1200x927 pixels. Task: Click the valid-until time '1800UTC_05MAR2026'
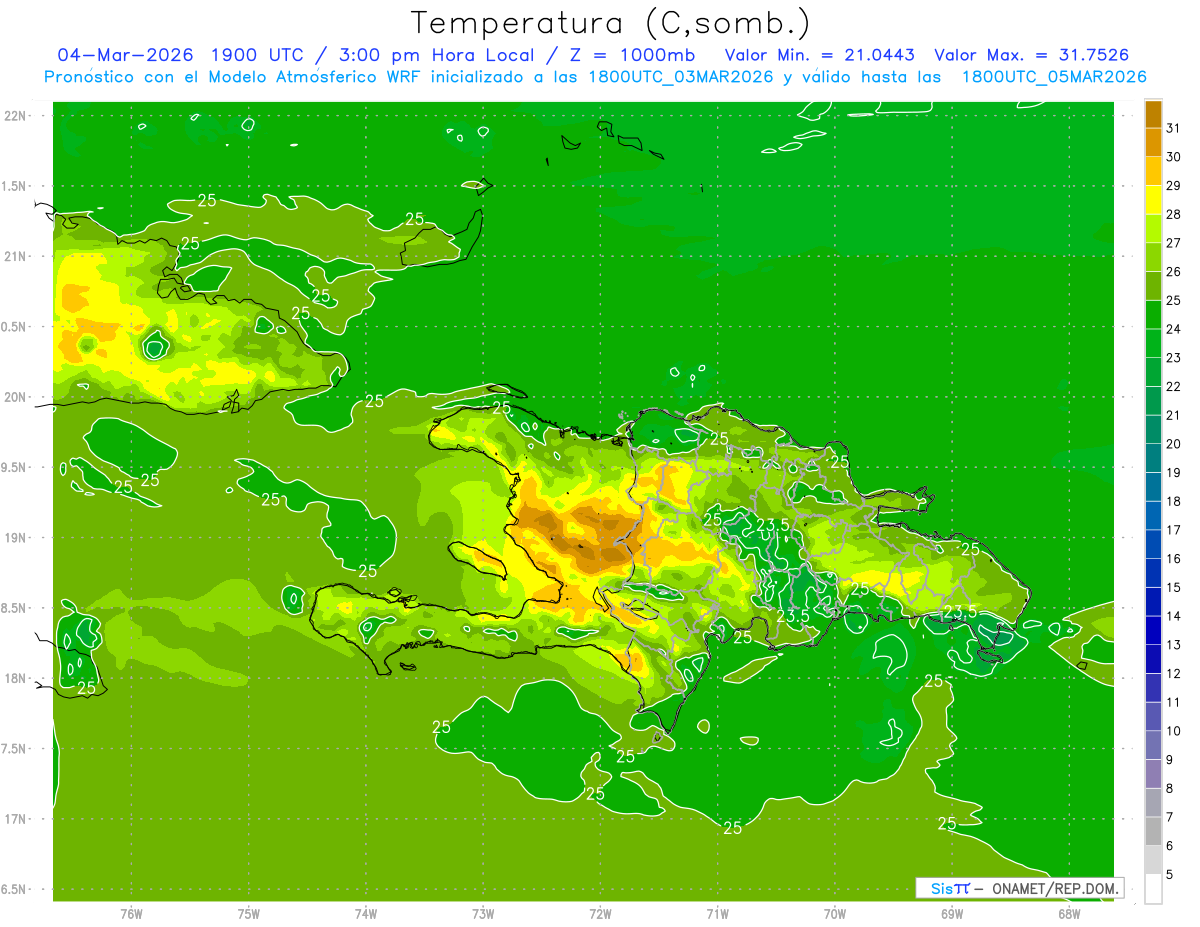(1054, 77)
